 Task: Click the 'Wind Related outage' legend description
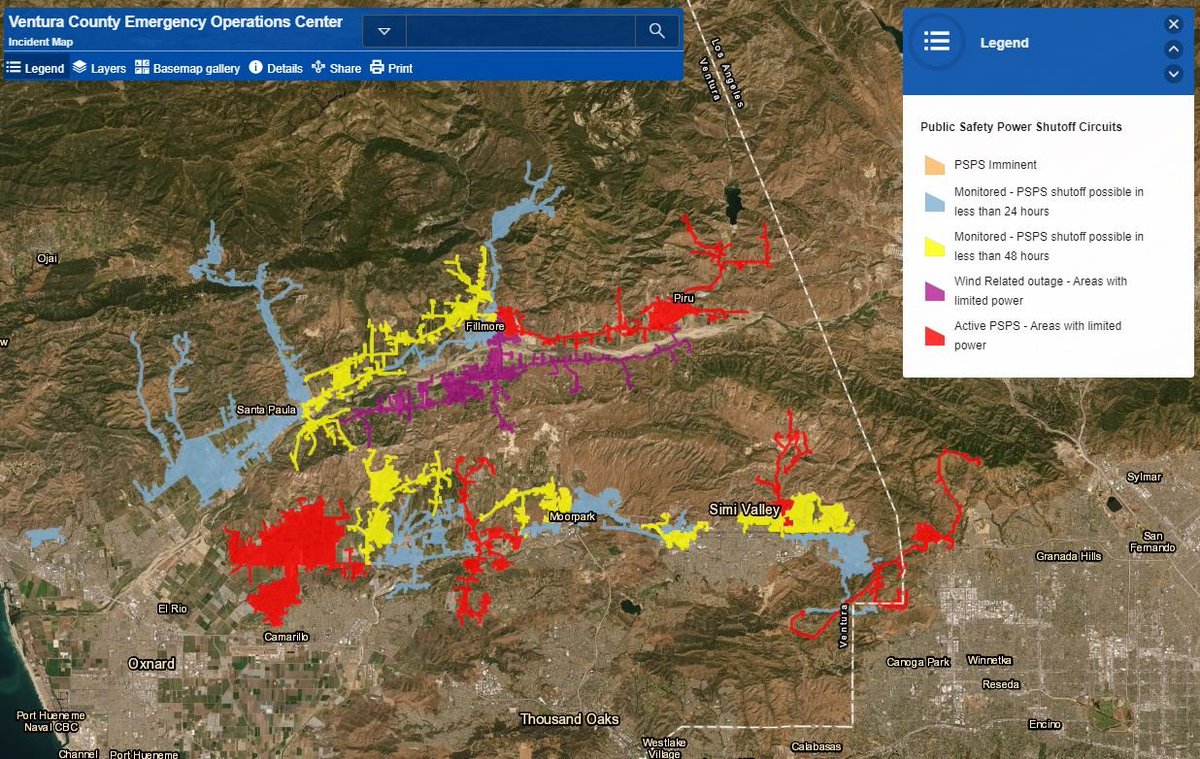point(1040,291)
